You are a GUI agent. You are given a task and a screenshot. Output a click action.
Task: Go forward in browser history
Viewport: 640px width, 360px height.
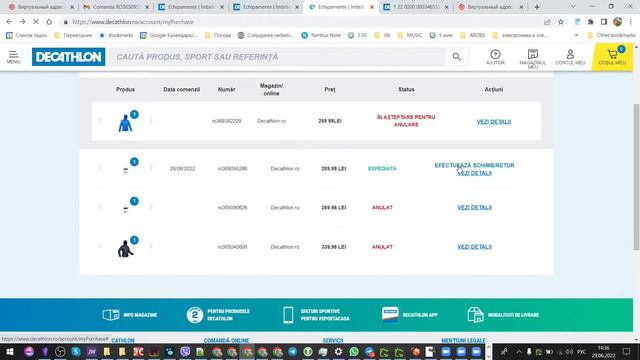tap(22, 22)
